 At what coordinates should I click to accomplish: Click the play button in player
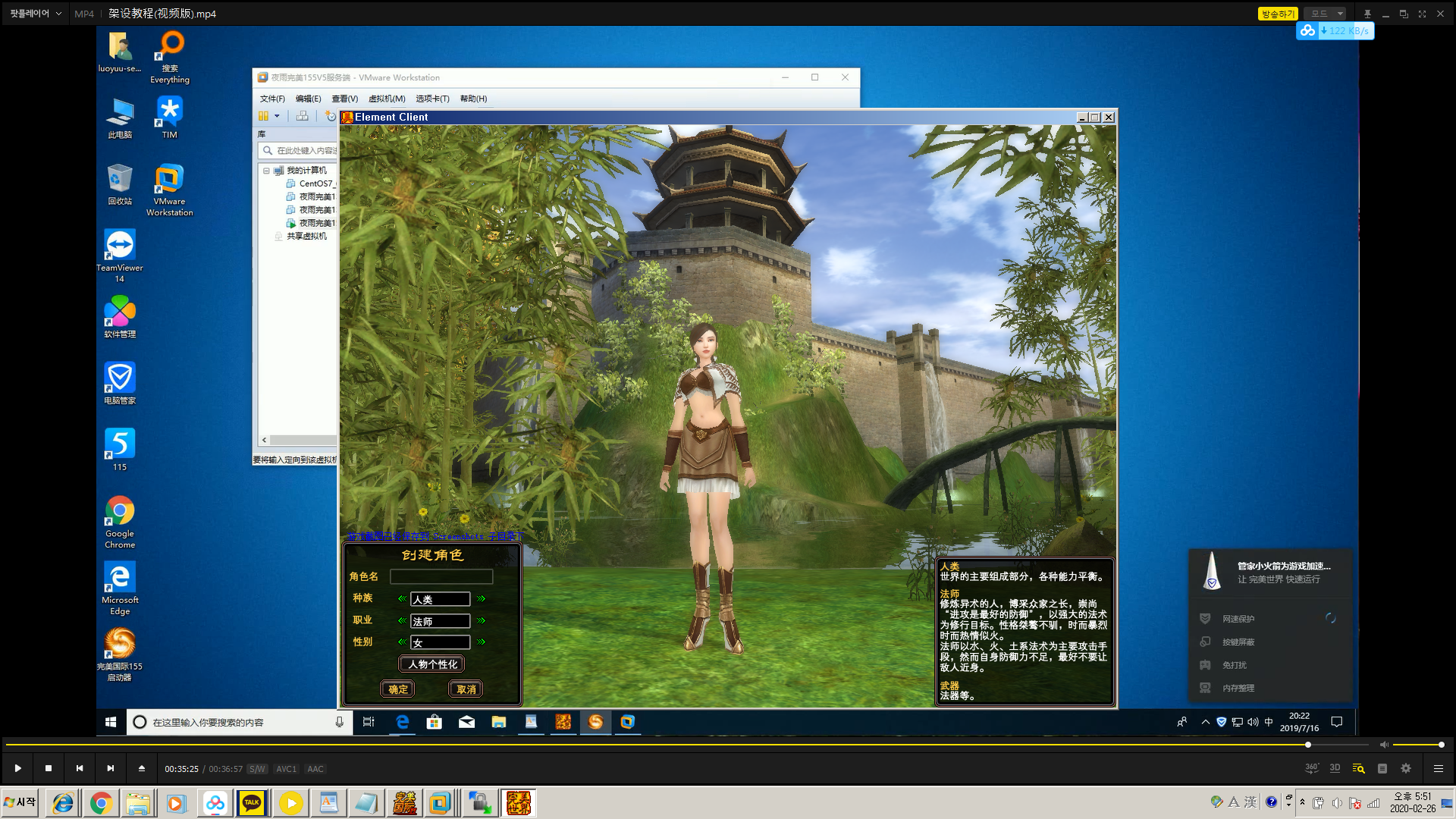click(17, 768)
